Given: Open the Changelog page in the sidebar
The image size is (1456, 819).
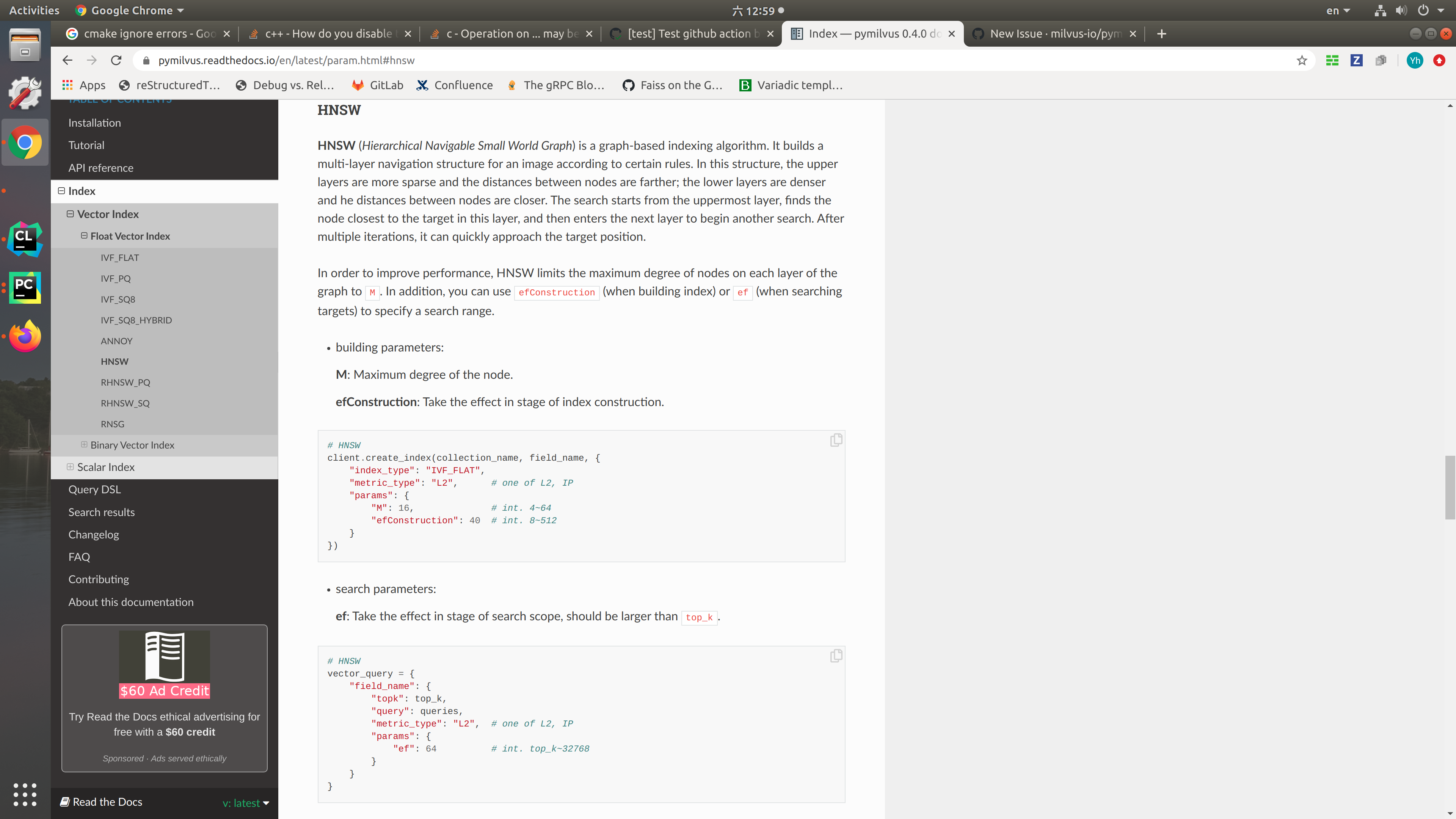Looking at the screenshot, I should 93,534.
